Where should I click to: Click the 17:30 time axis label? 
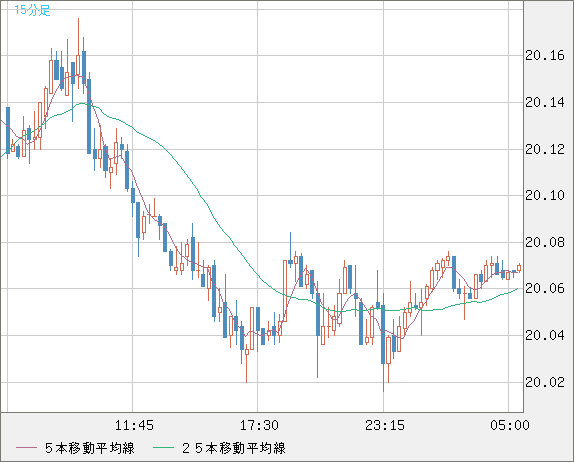259,425
